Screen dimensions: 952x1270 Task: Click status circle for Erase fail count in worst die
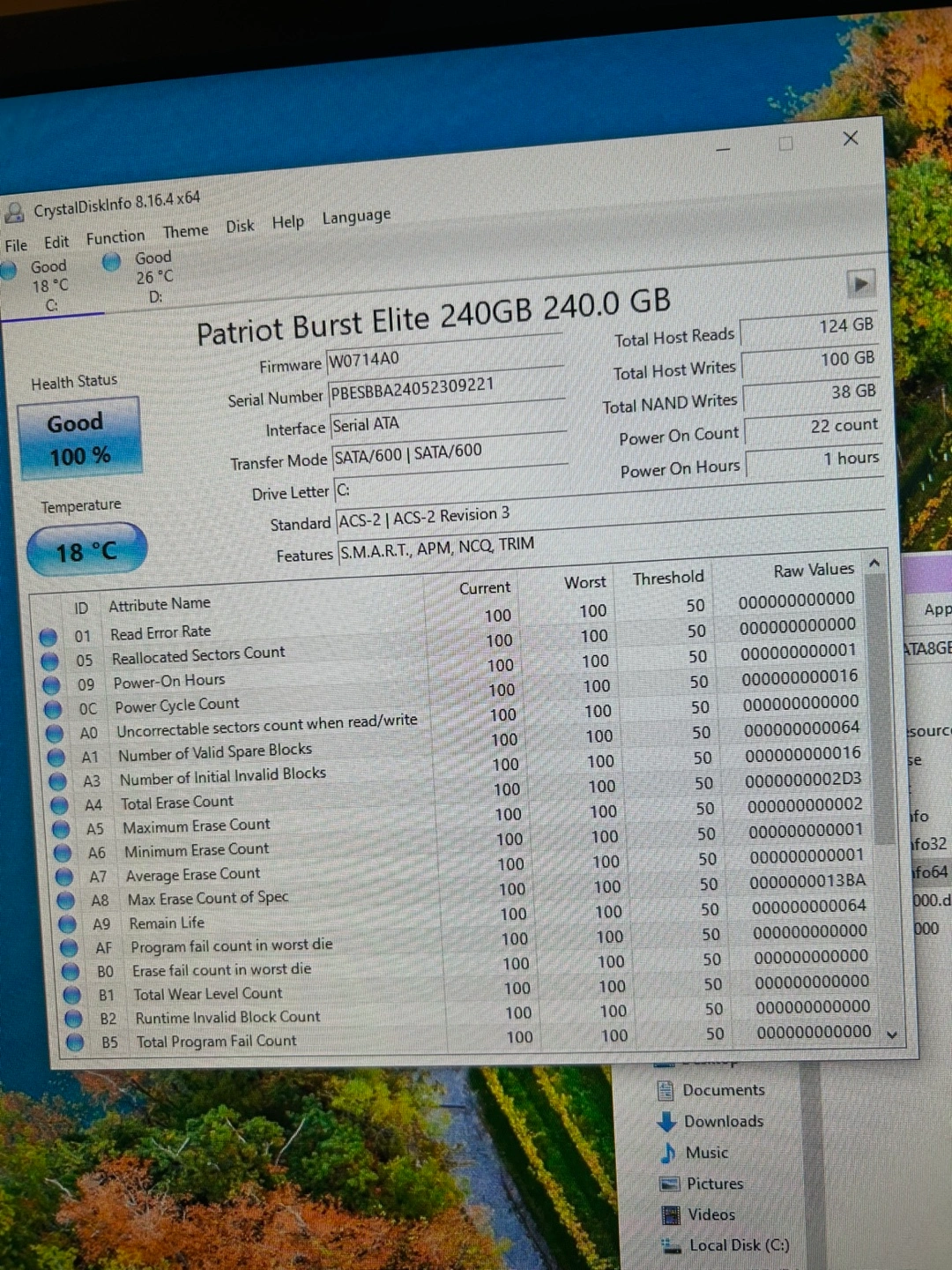tap(71, 972)
